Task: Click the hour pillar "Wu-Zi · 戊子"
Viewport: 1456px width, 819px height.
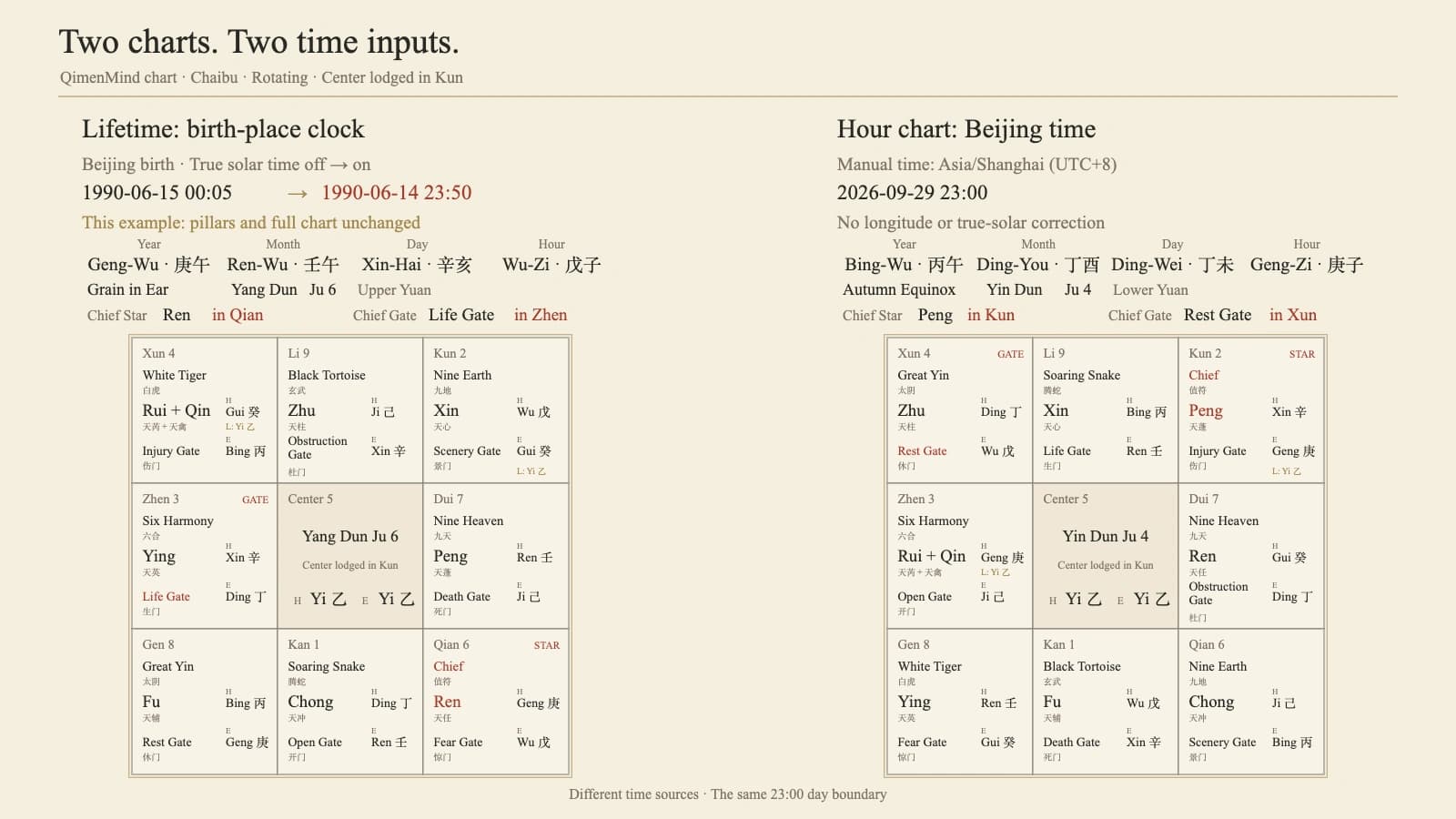Action: [551, 265]
